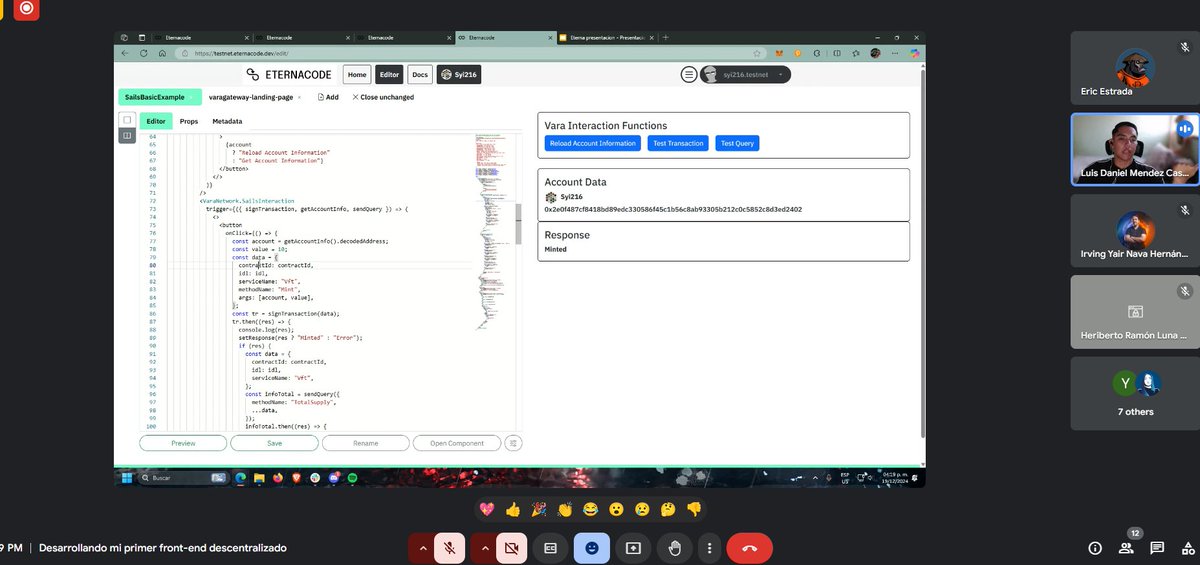Toggle the emoji reactions bar
Viewport: 1200px width, 565px height.
coord(592,548)
